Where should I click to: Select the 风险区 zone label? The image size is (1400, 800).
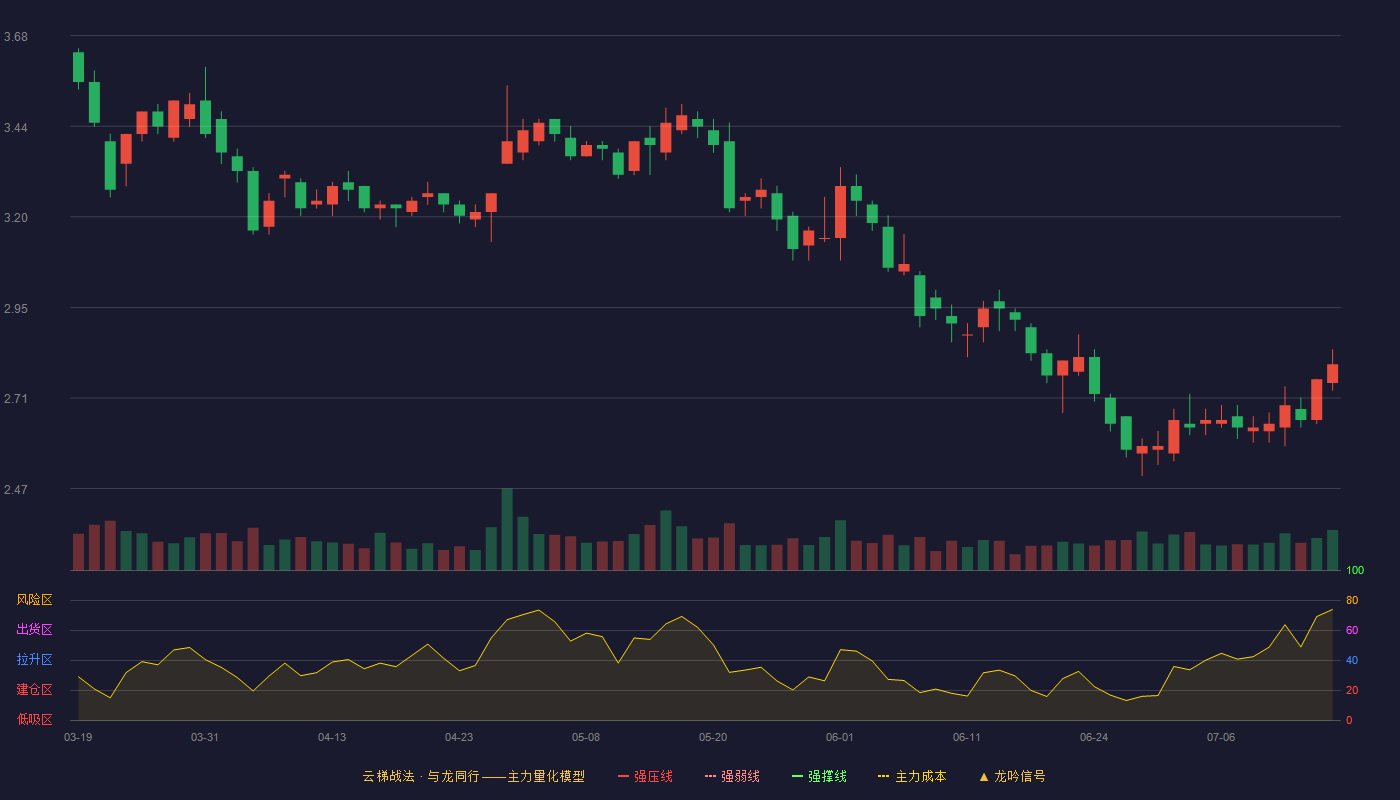pyautogui.click(x=34, y=600)
